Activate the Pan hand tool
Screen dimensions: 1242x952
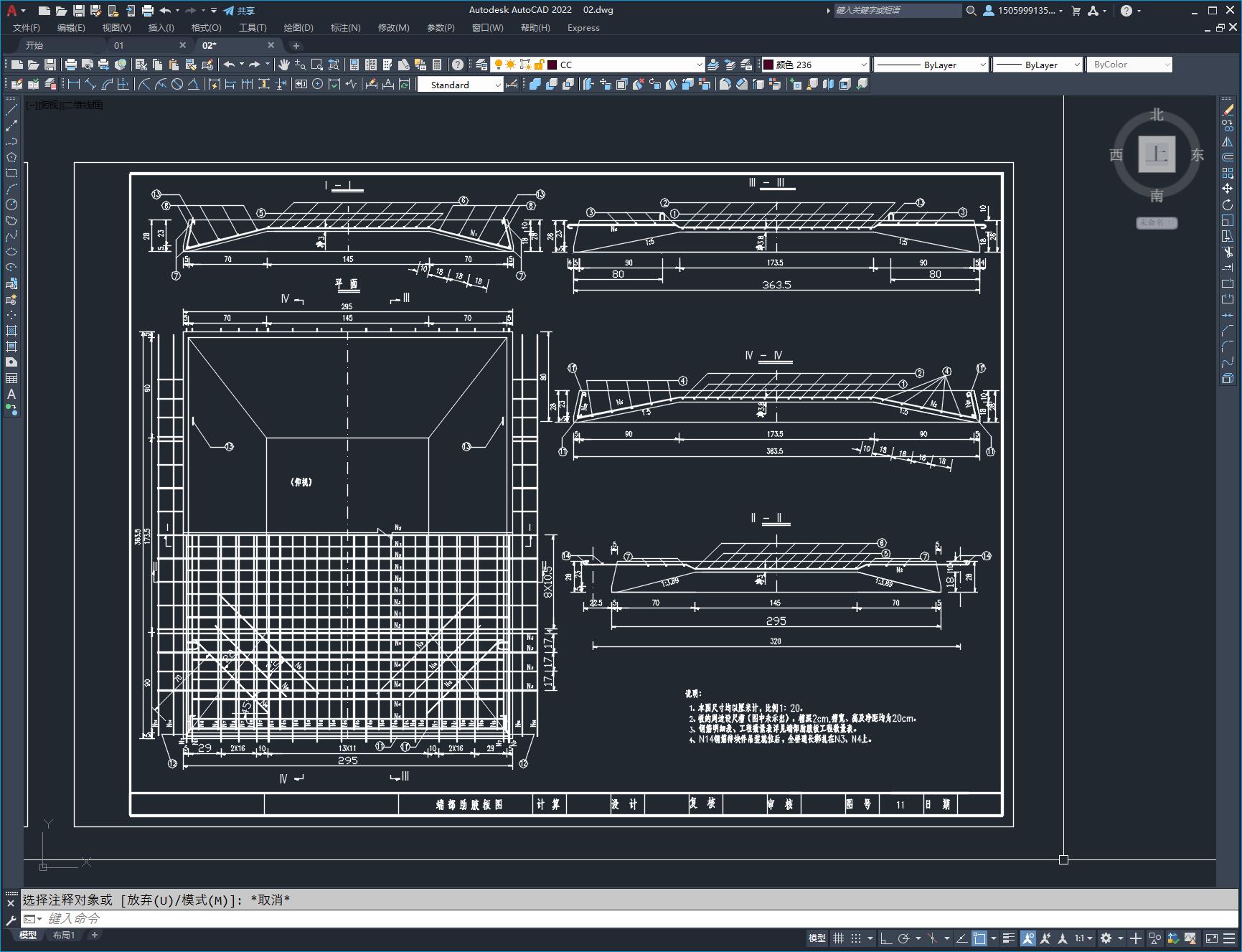pos(284,65)
